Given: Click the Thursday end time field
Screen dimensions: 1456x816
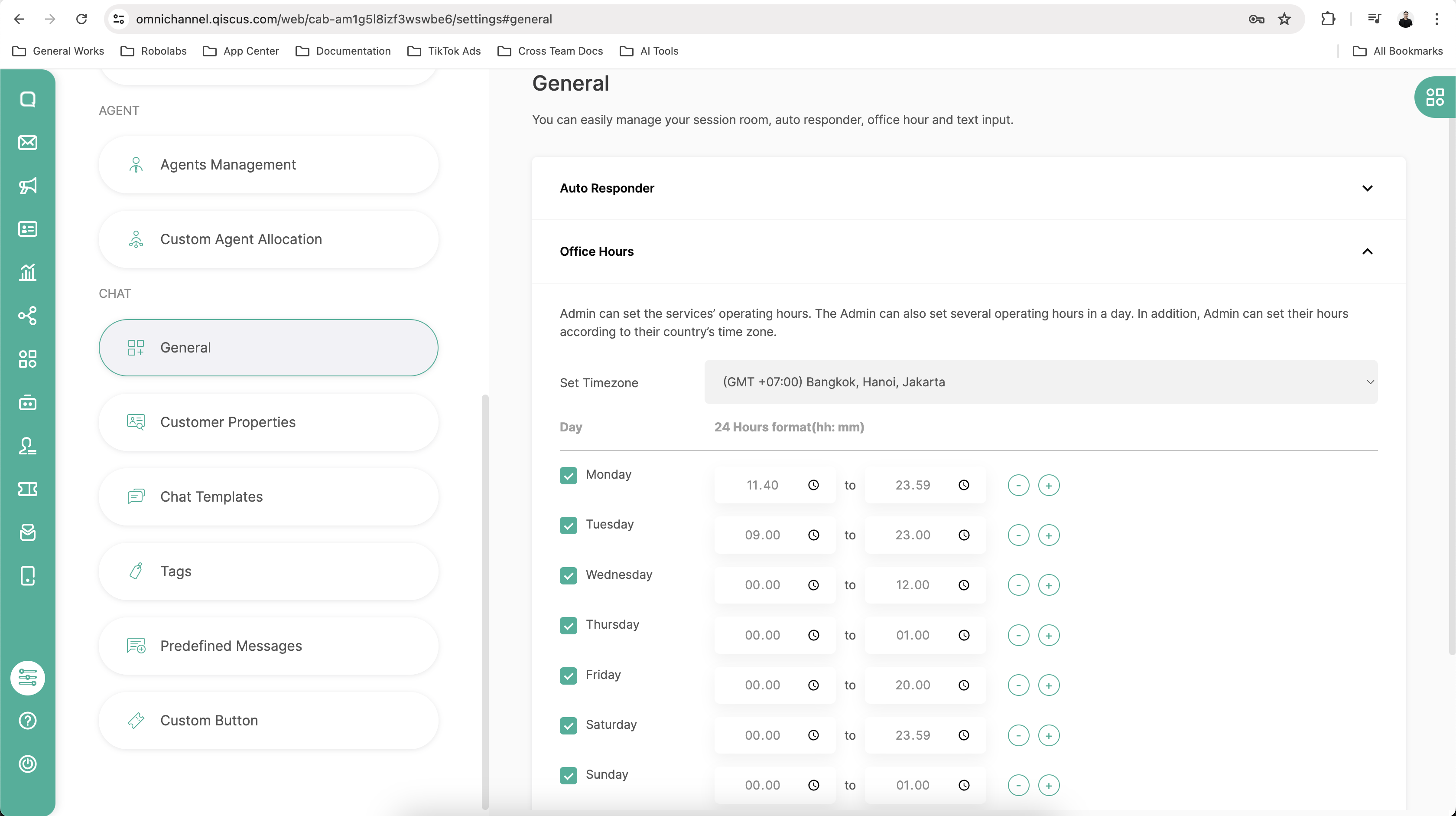Looking at the screenshot, I should click(912, 635).
